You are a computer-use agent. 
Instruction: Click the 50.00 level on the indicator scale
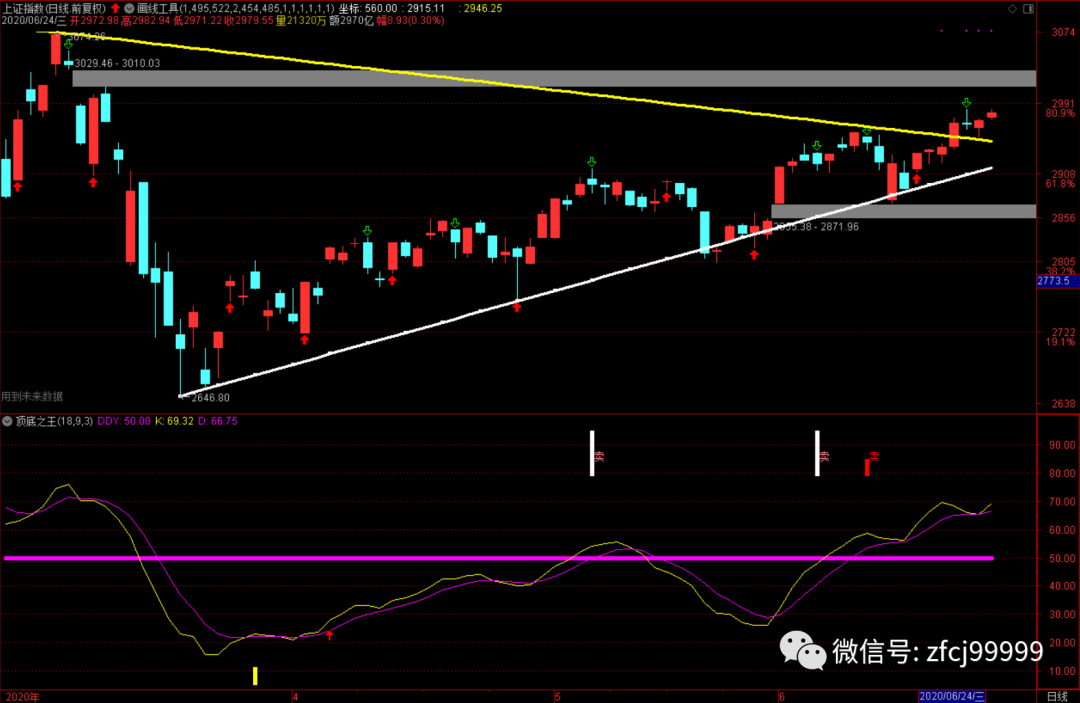pos(1062,558)
